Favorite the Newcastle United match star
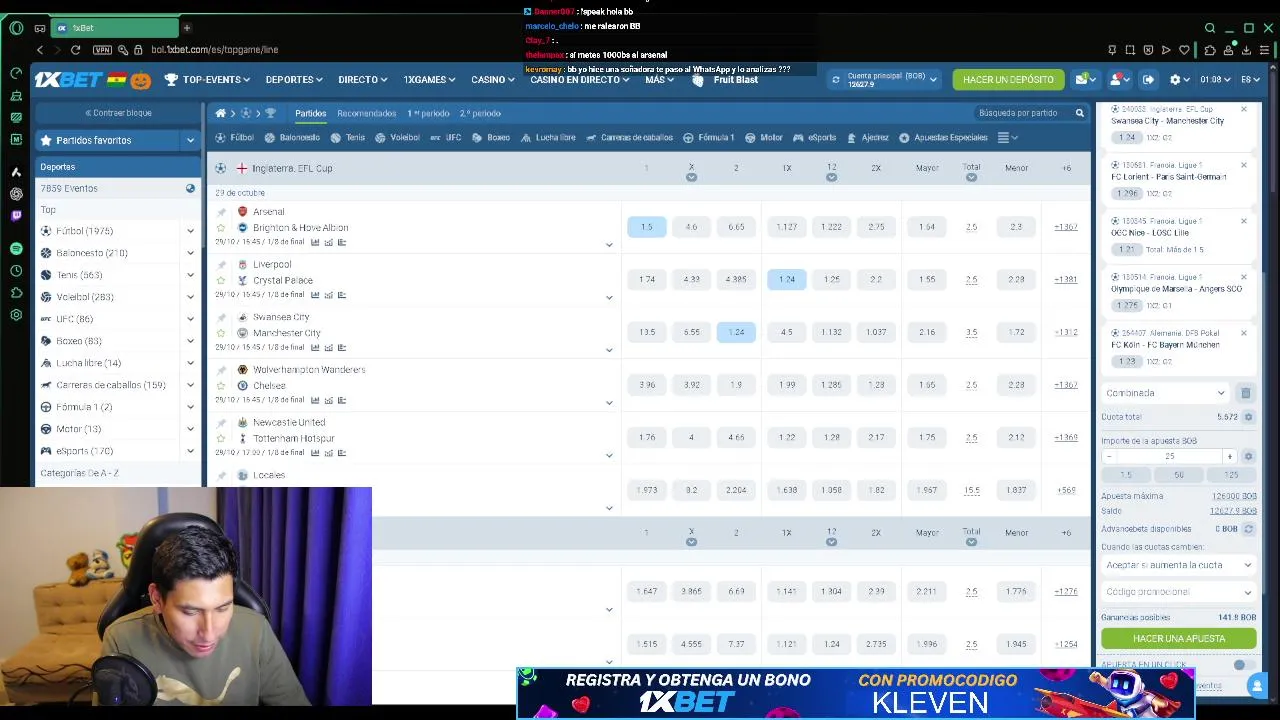The width and height of the screenshot is (1280, 720). pyautogui.click(x=221, y=438)
